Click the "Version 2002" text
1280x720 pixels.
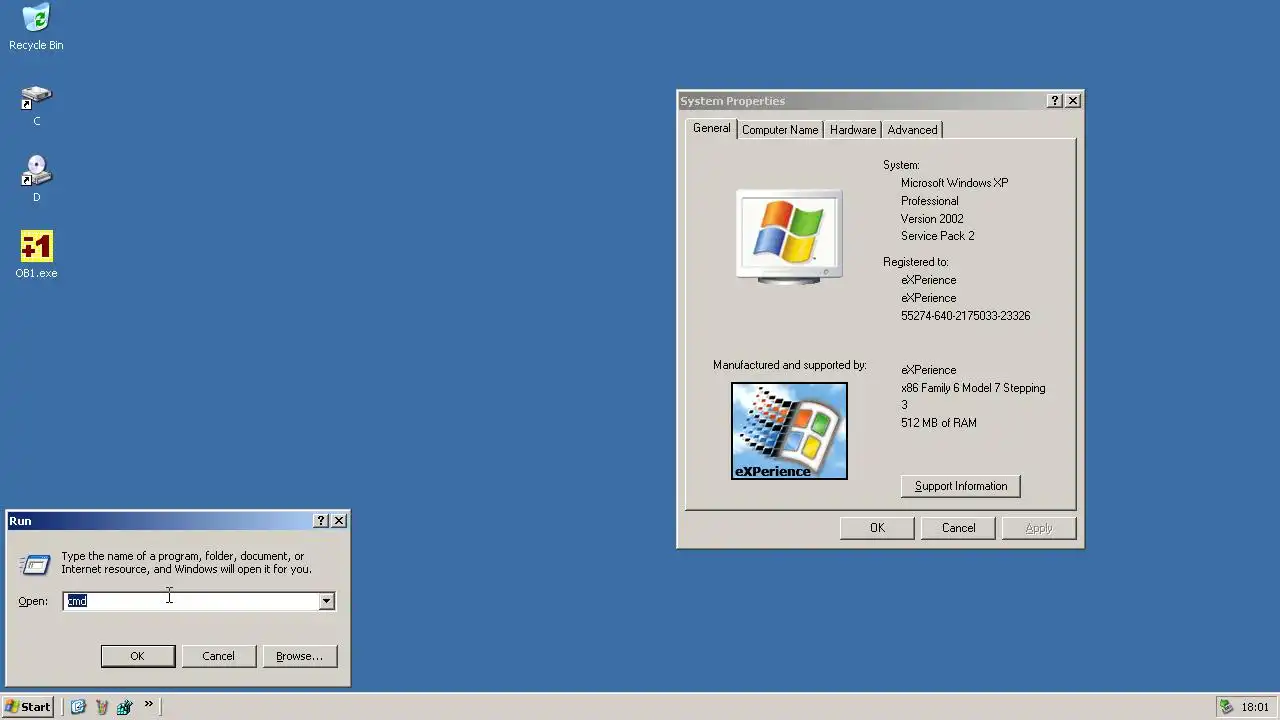tap(932, 219)
